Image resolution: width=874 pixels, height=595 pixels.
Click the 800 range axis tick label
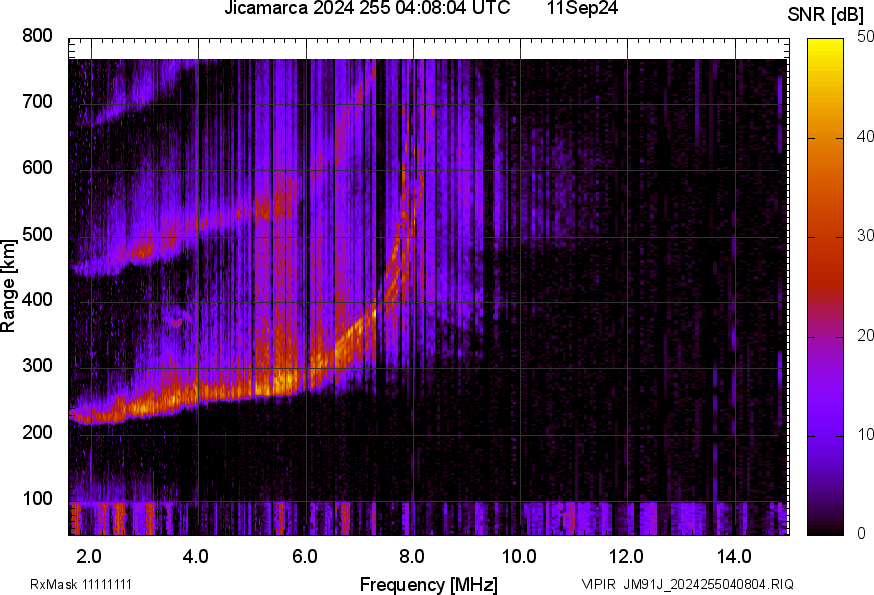(x=37, y=36)
